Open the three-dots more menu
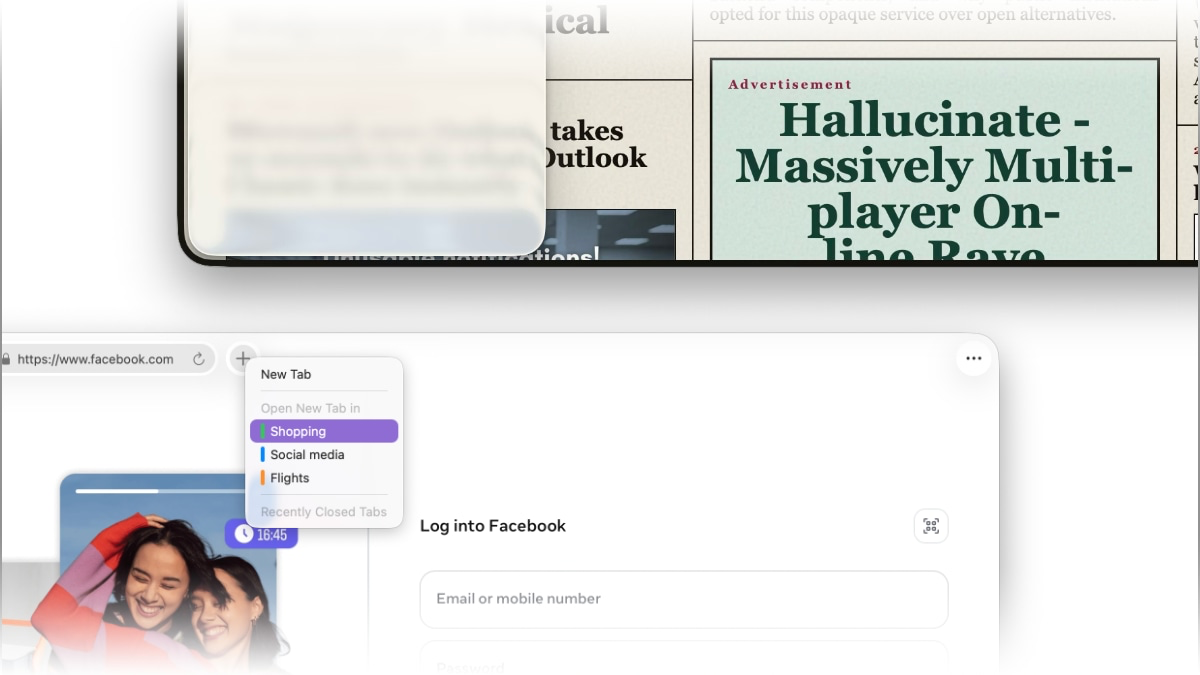Viewport: 1200px width, 675px height. click(x=974, y=358)
